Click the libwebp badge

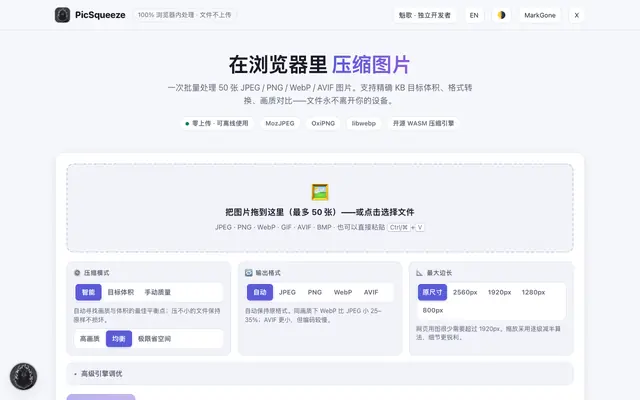pyautogui.click(x=364, y=123)
